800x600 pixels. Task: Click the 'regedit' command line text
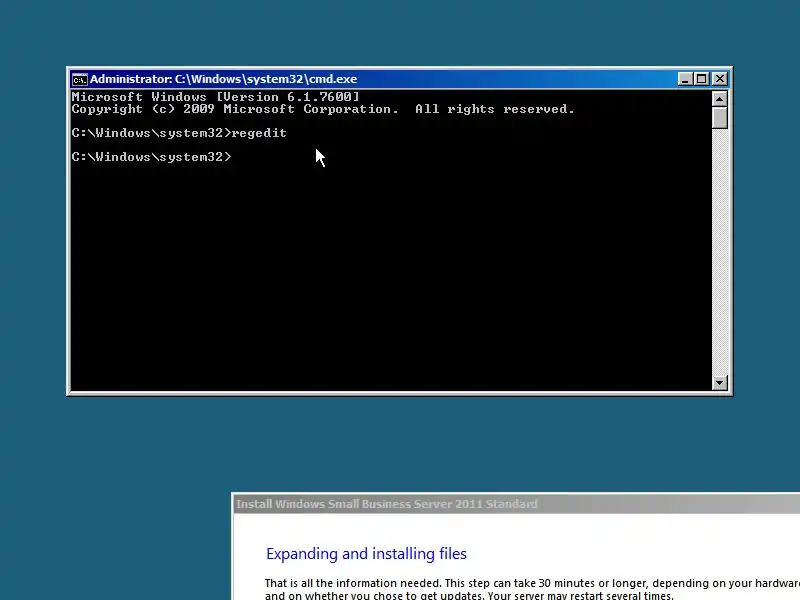[259, 133]
